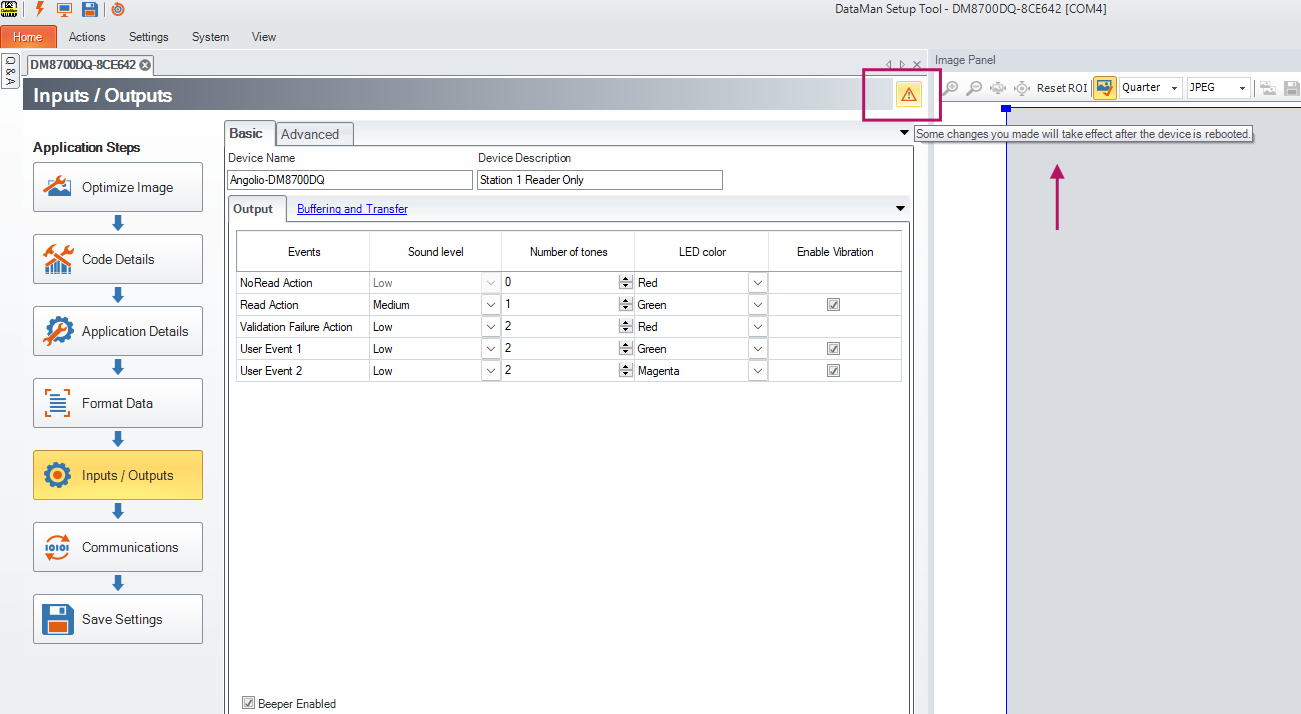Viewport: 1301px width, 714px height.
Task: Disable the Beeper Enabled option
Action: click(248, 702)
